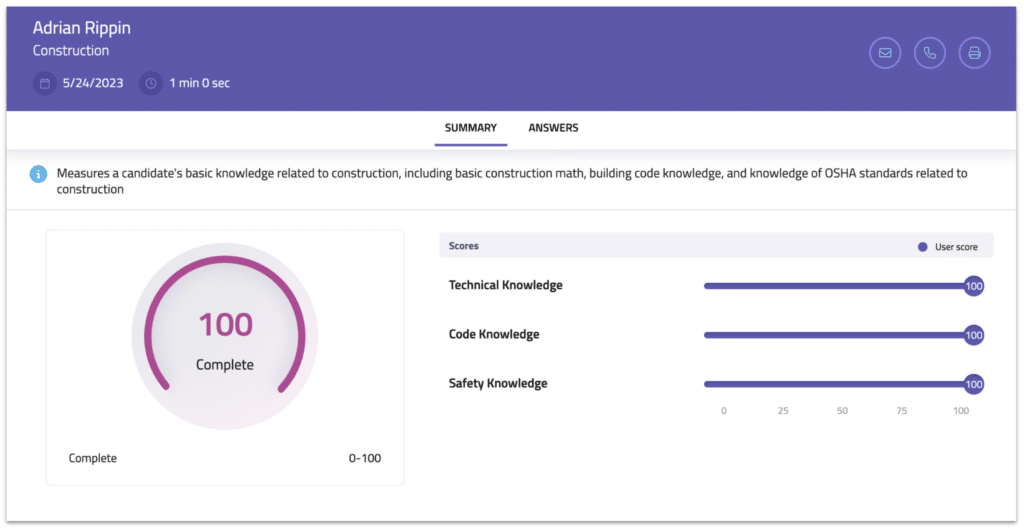Click the print icon in header
The width and height of the screenshot is (1024, 531).
pyautogui.click(x=974, y=53)
